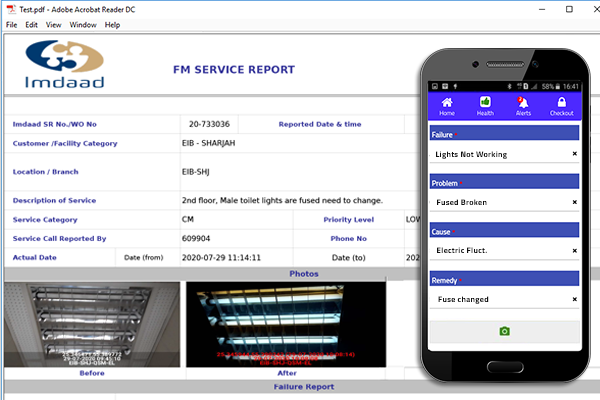The height and width of the screenshot is (400, 600).
Task: Click the SR number 20-733036
Action: 209,124
